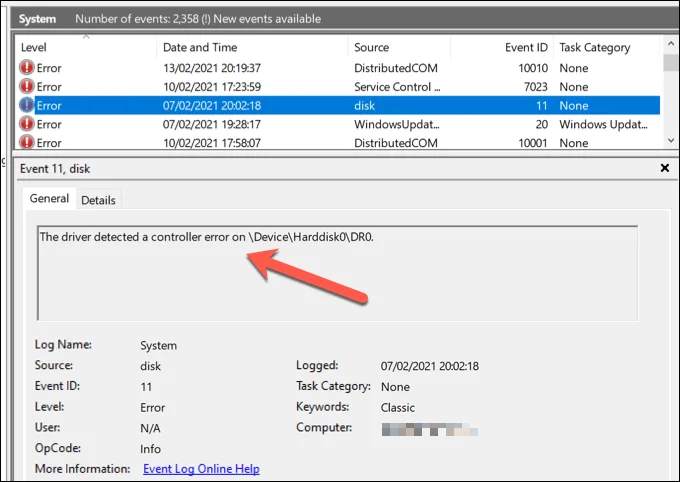Select the General tab
The height and width of the screenshot is (482, 680).
(x=49, y=199)
